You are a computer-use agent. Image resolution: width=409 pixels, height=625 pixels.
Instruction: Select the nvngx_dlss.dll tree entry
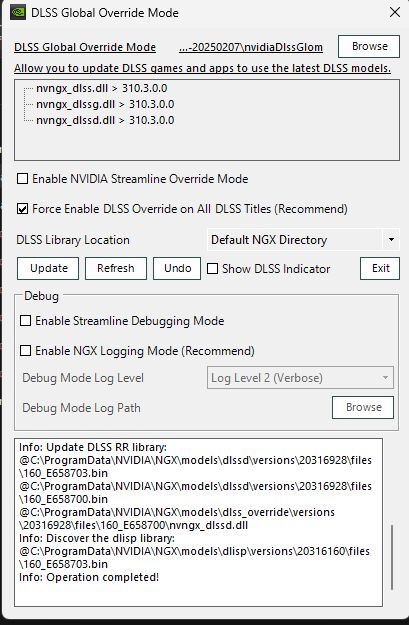(x=101, y=88)
